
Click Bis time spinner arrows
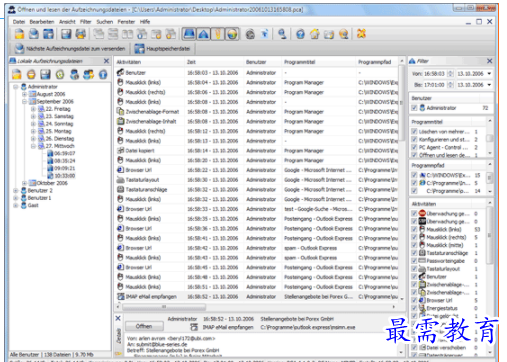450,85
